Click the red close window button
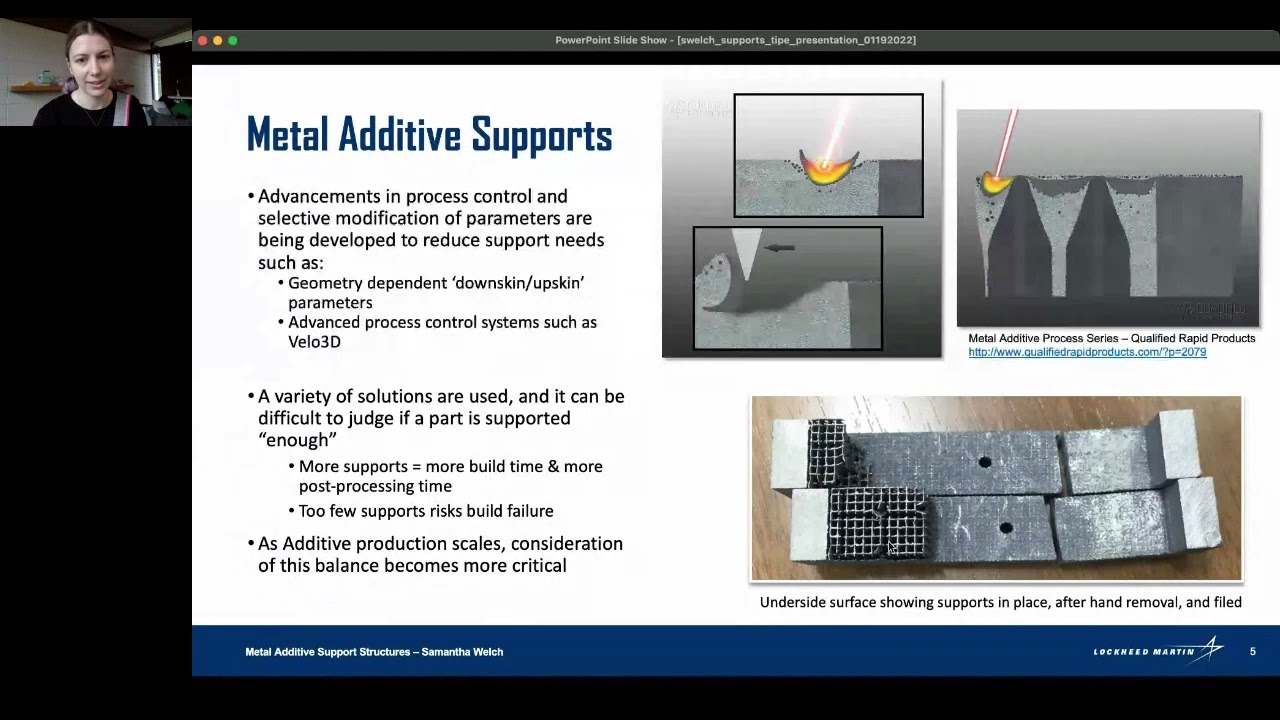Viewport: 1280px width, 720px height. (x=203, y=40)
